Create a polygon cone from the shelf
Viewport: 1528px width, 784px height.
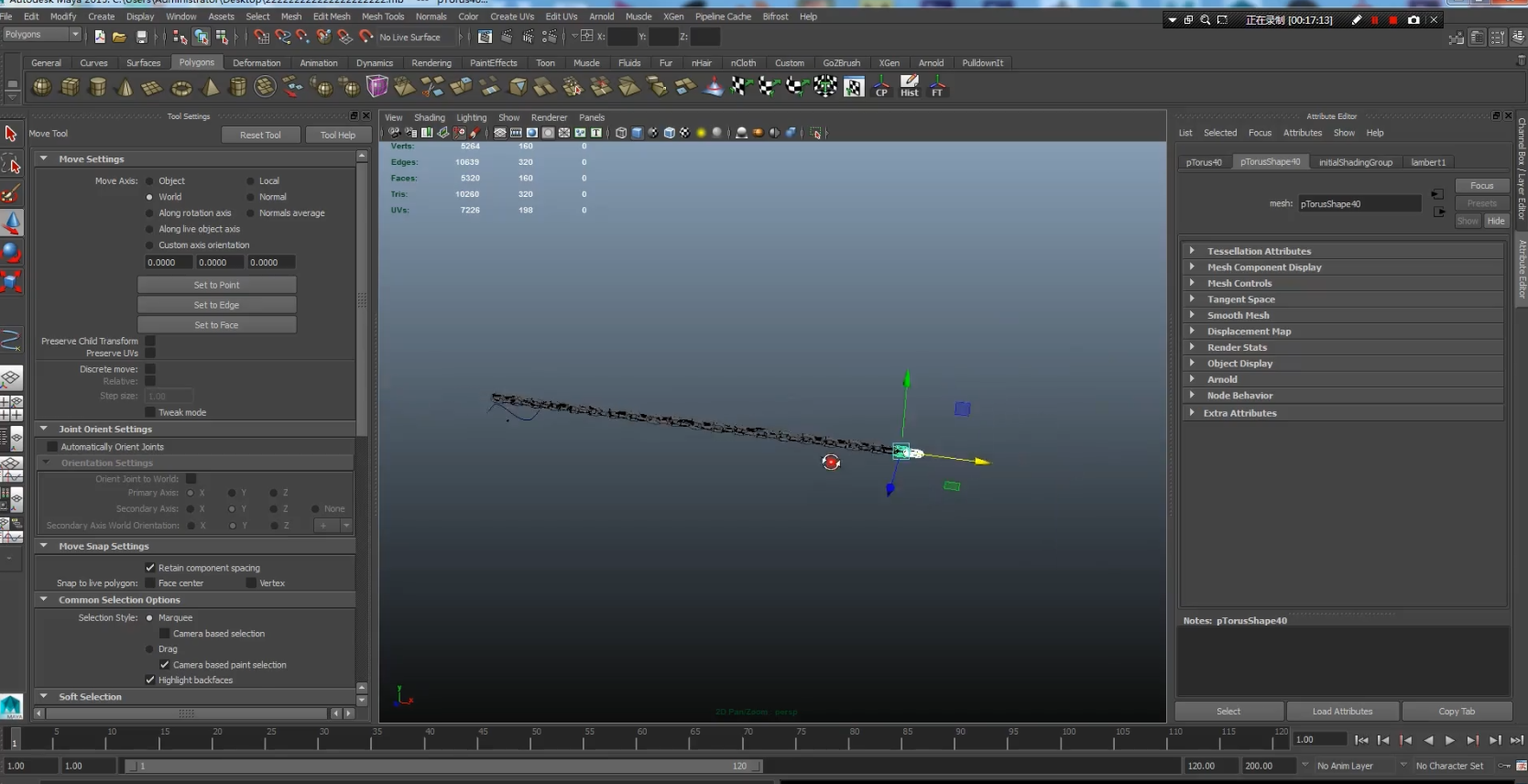click(126, 87)
